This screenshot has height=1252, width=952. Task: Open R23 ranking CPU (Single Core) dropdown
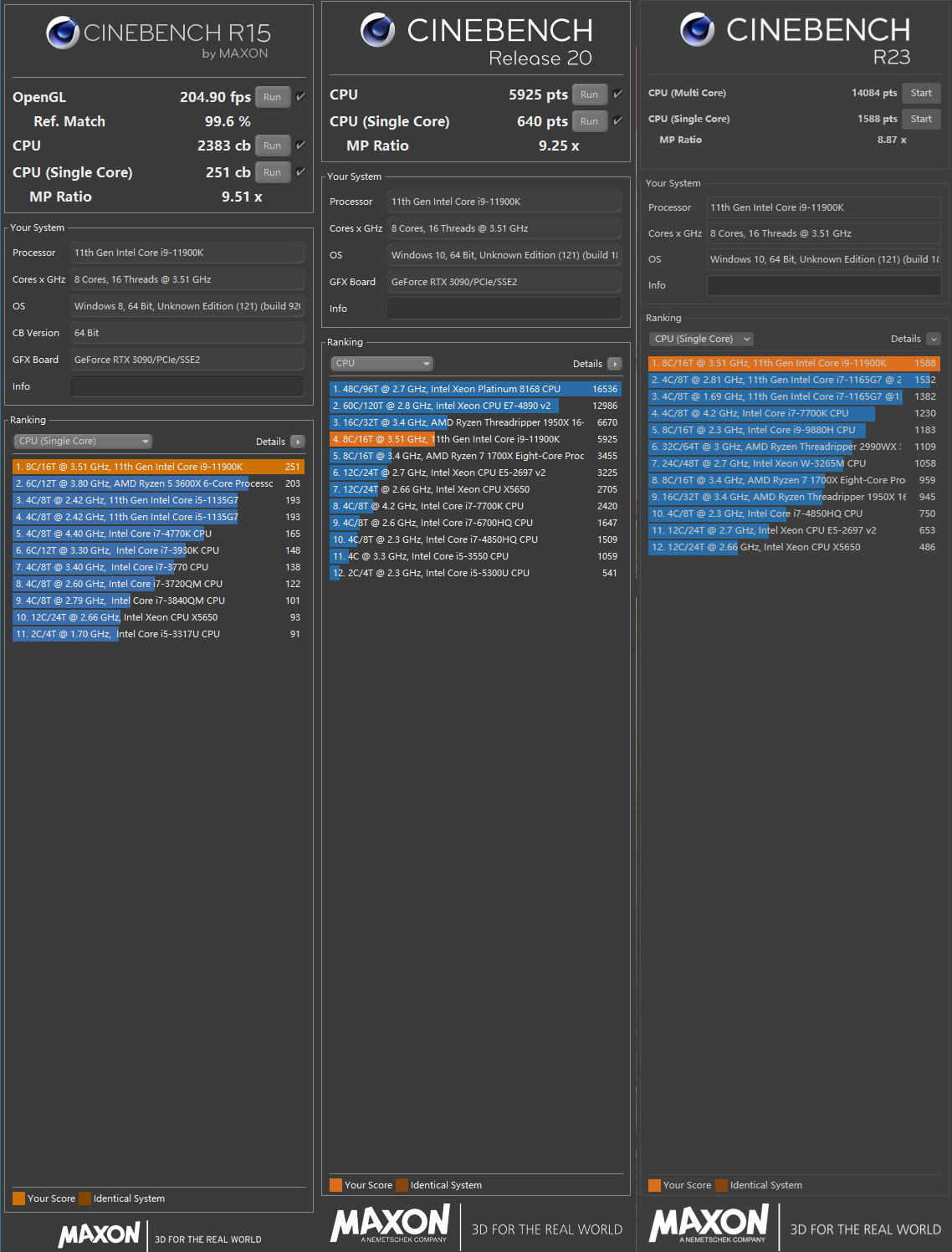[701, 339]
